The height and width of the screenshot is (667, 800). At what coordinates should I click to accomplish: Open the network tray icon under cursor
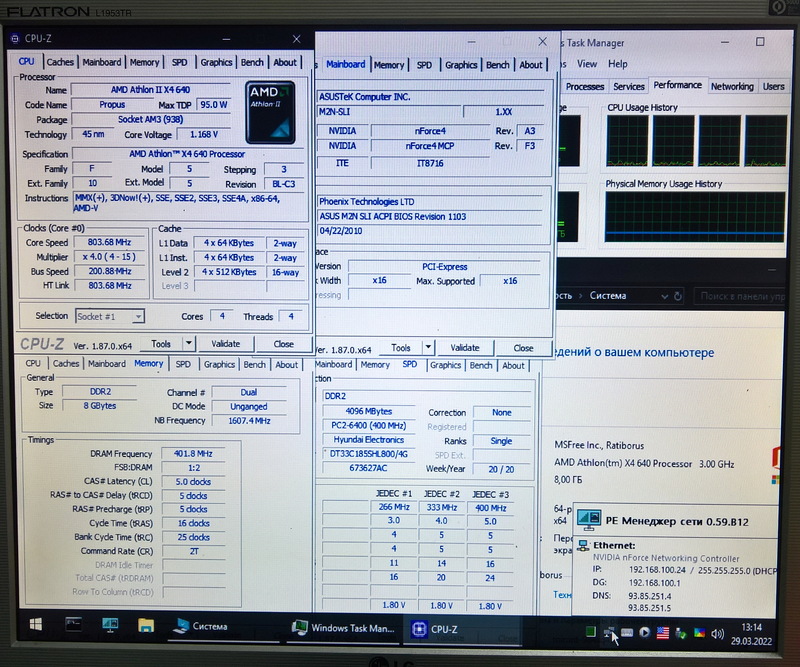coord(609,633)
